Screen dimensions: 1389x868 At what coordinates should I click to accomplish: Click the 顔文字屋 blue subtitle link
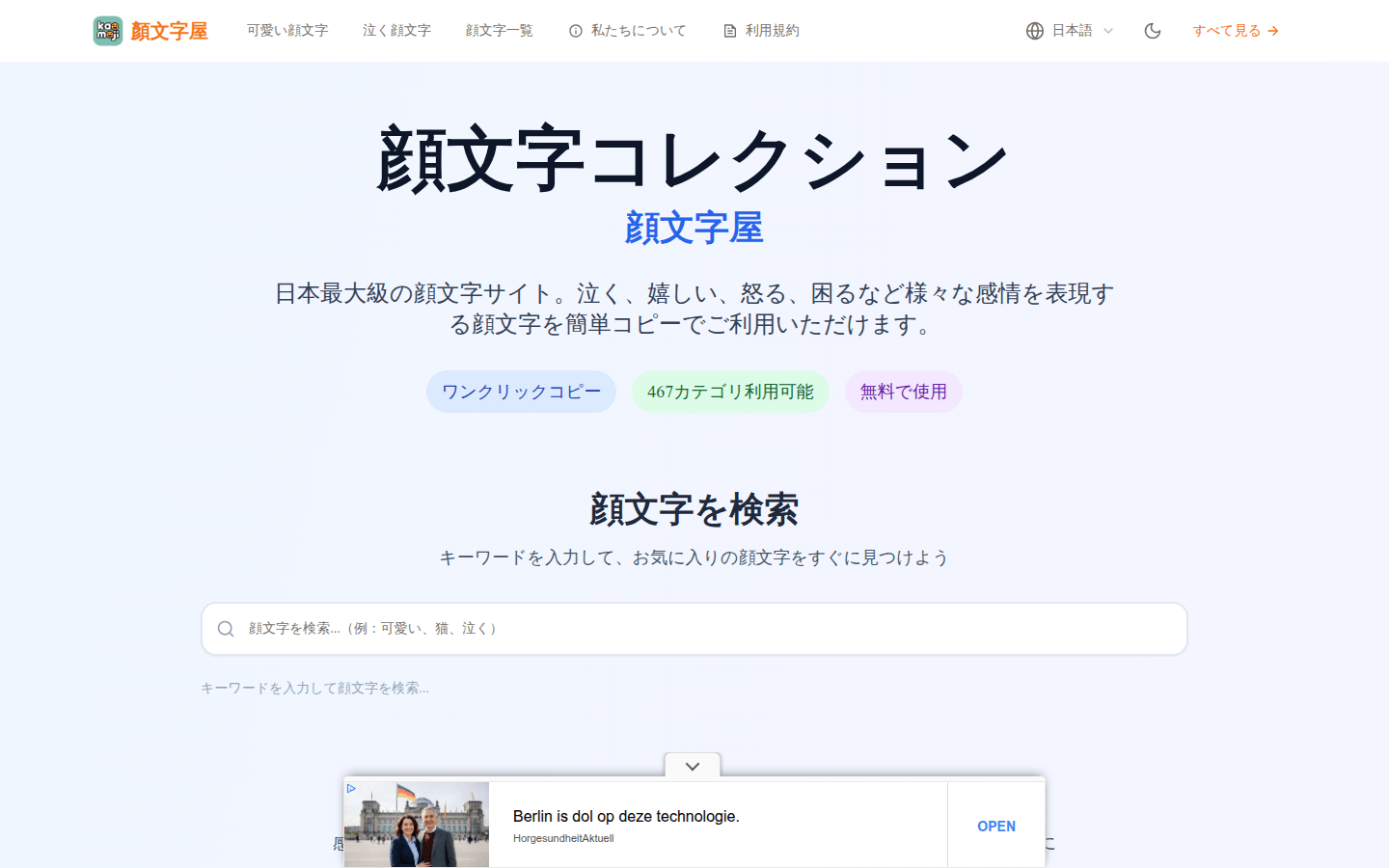click(694, 229)
